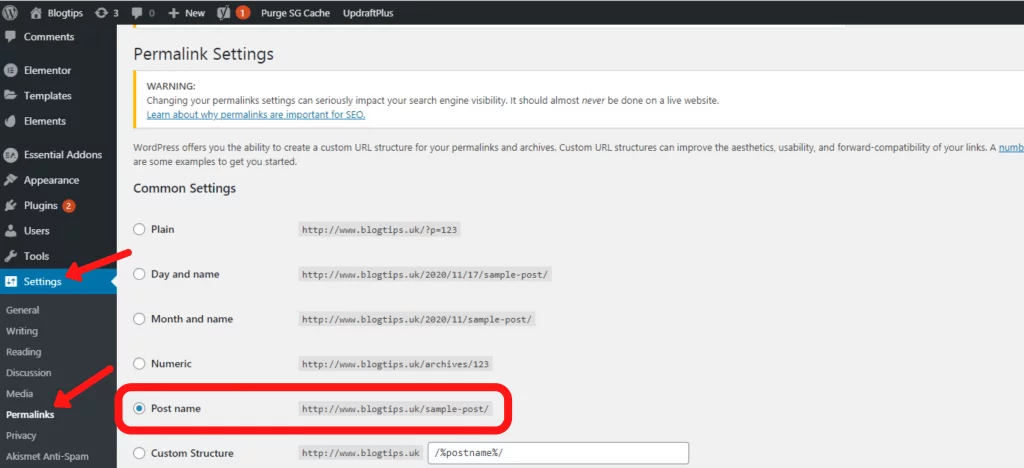
Task: Go to Privacy settings submenu
Action: pos(21,435)
